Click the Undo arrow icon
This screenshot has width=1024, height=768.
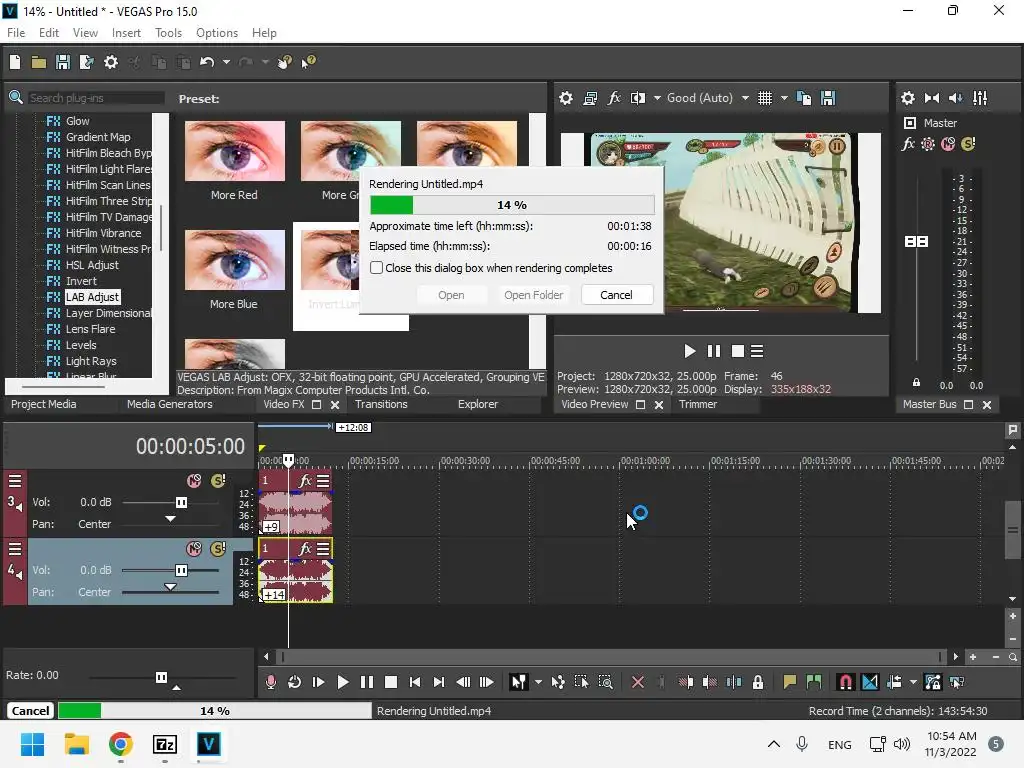click(207, 62)
